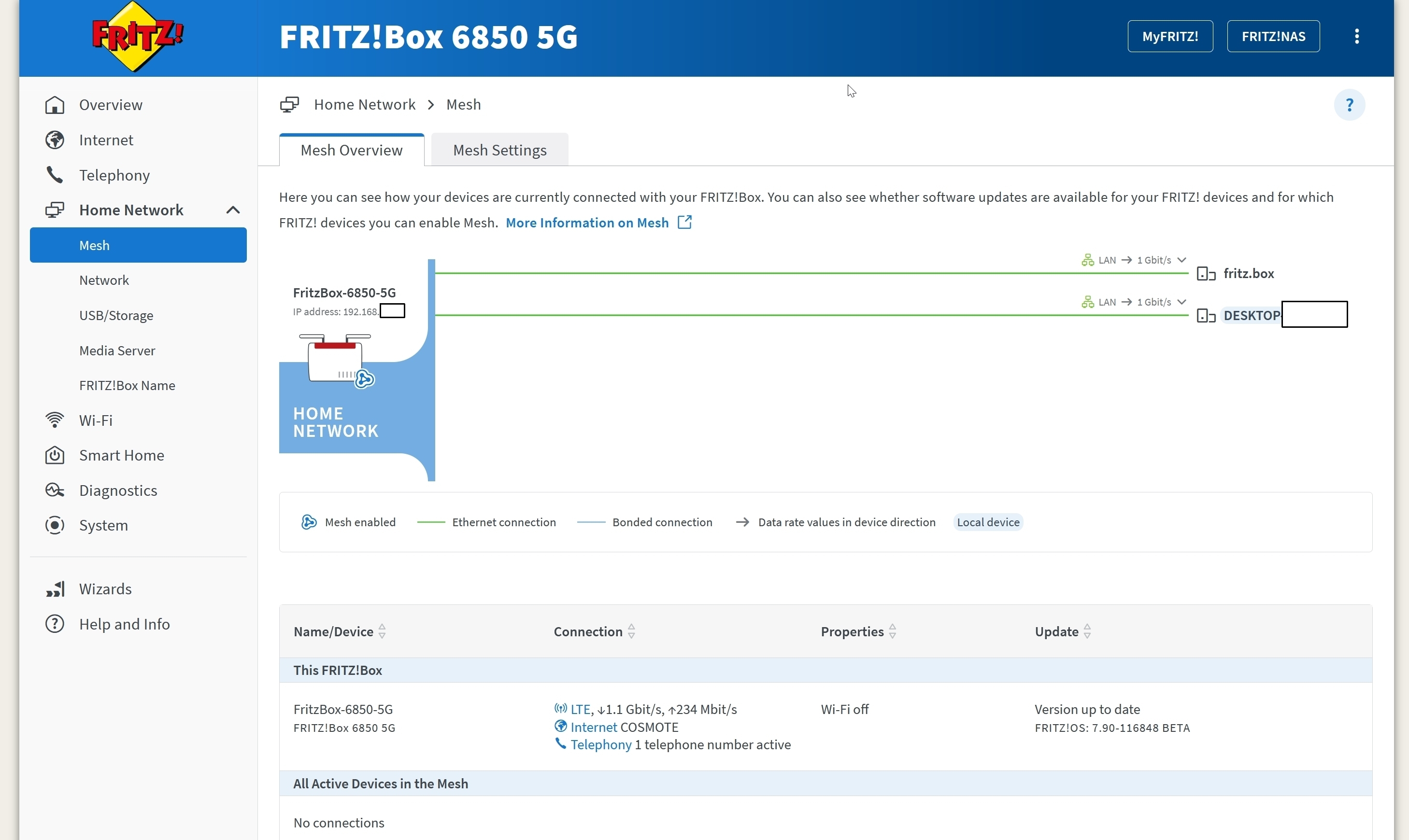Open FRITZ!Box Name submenu item
Viewport: 1409px width, 840px height.
tap(128, 385)
